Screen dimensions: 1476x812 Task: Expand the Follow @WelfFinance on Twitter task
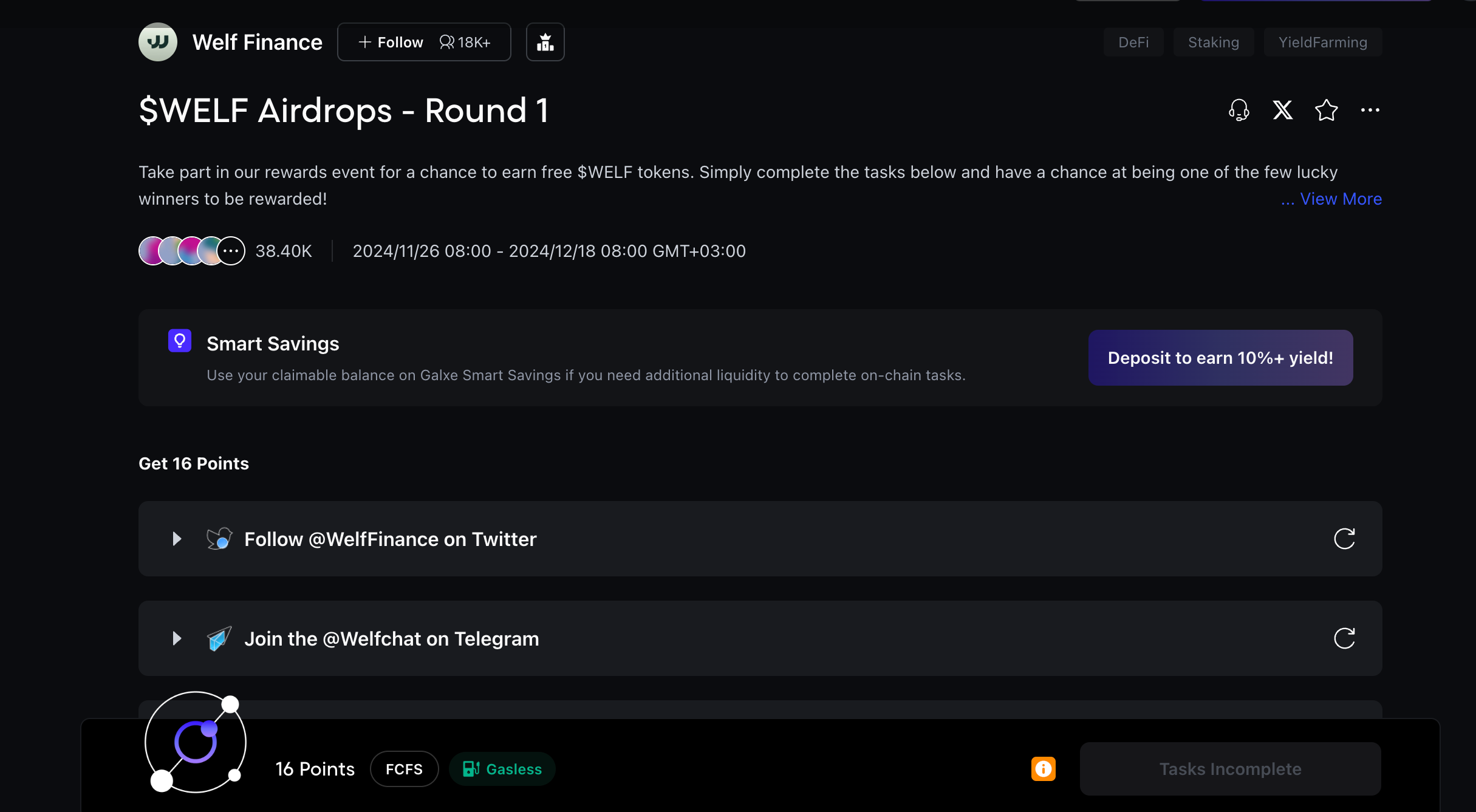click(177, 539)
